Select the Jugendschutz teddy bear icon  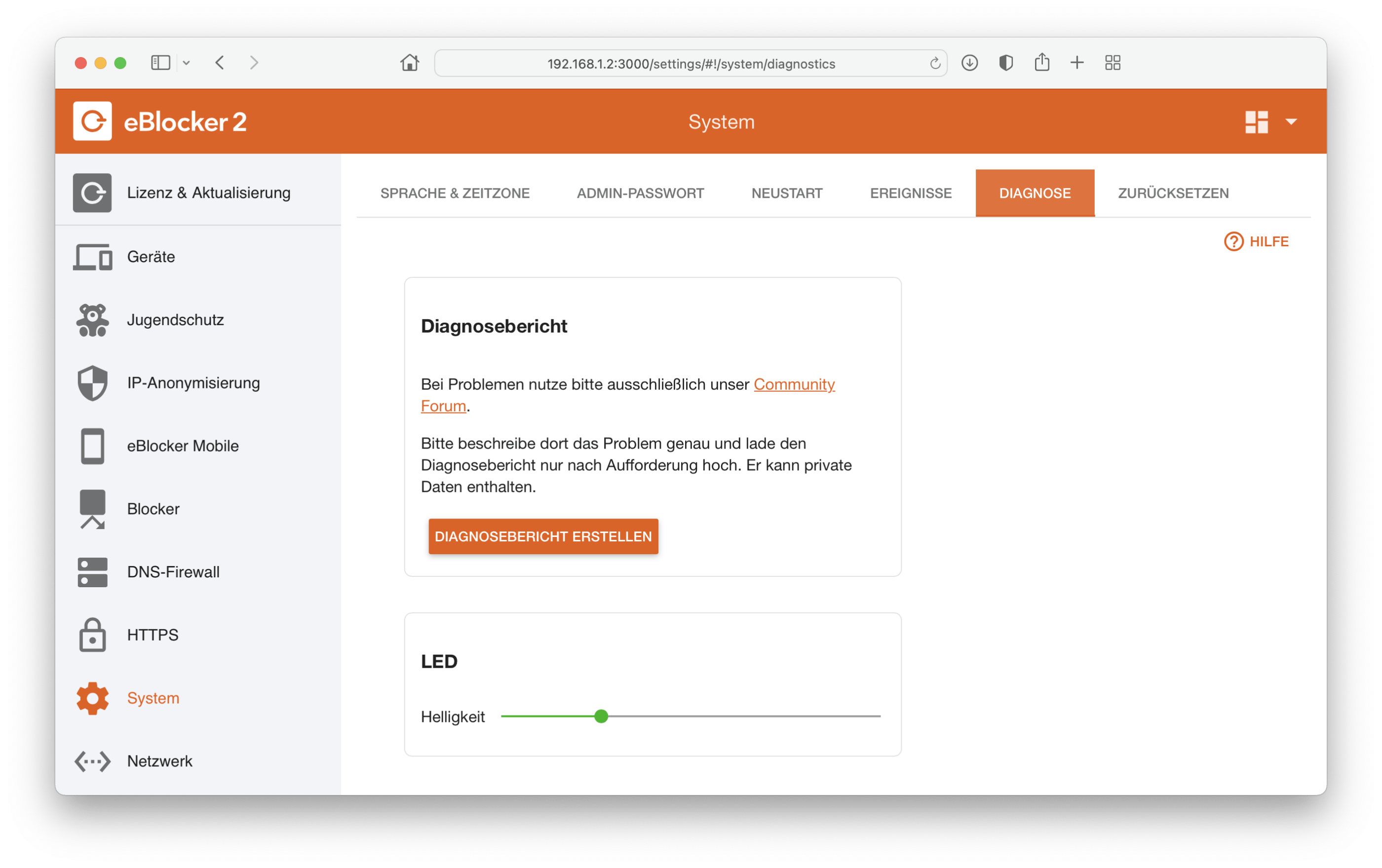pos(92,320)
